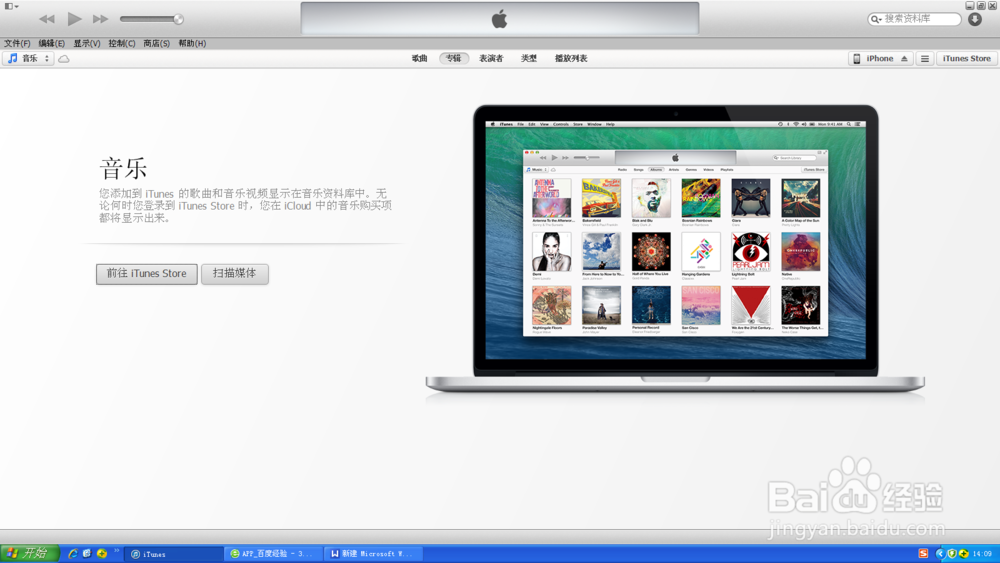The height and width of the screenshot is (563, 1000).
Task: Click the rewind previous track button
Action: pos(47,19)
